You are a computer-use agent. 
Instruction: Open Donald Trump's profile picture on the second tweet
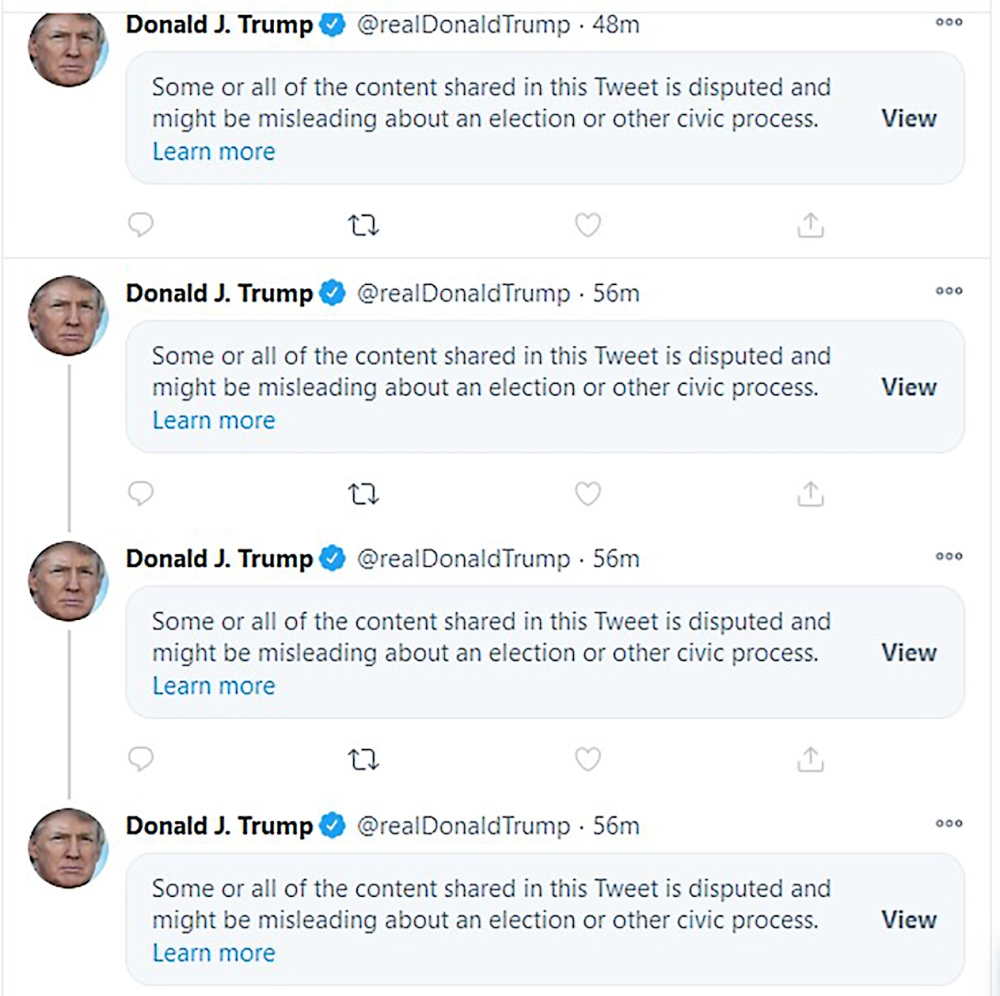(67, 313)
